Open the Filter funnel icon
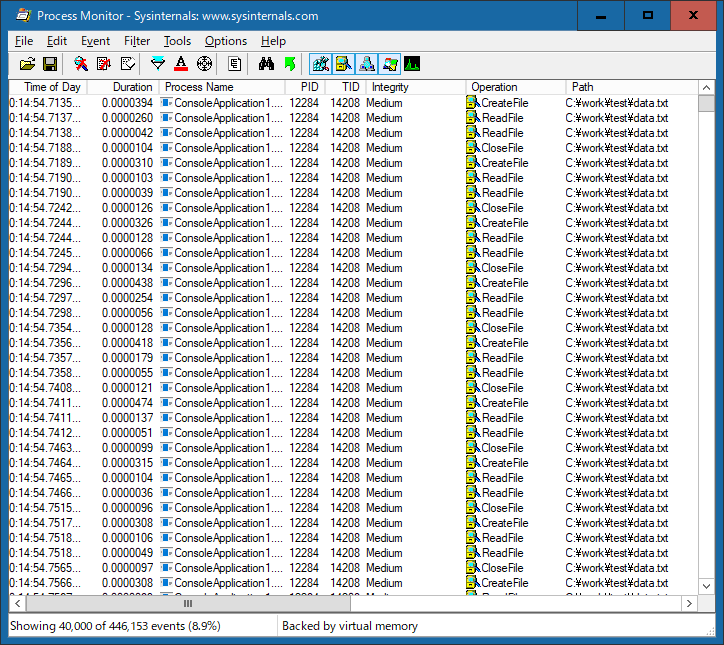Screen dimensions: 724x645 [158, 64]
